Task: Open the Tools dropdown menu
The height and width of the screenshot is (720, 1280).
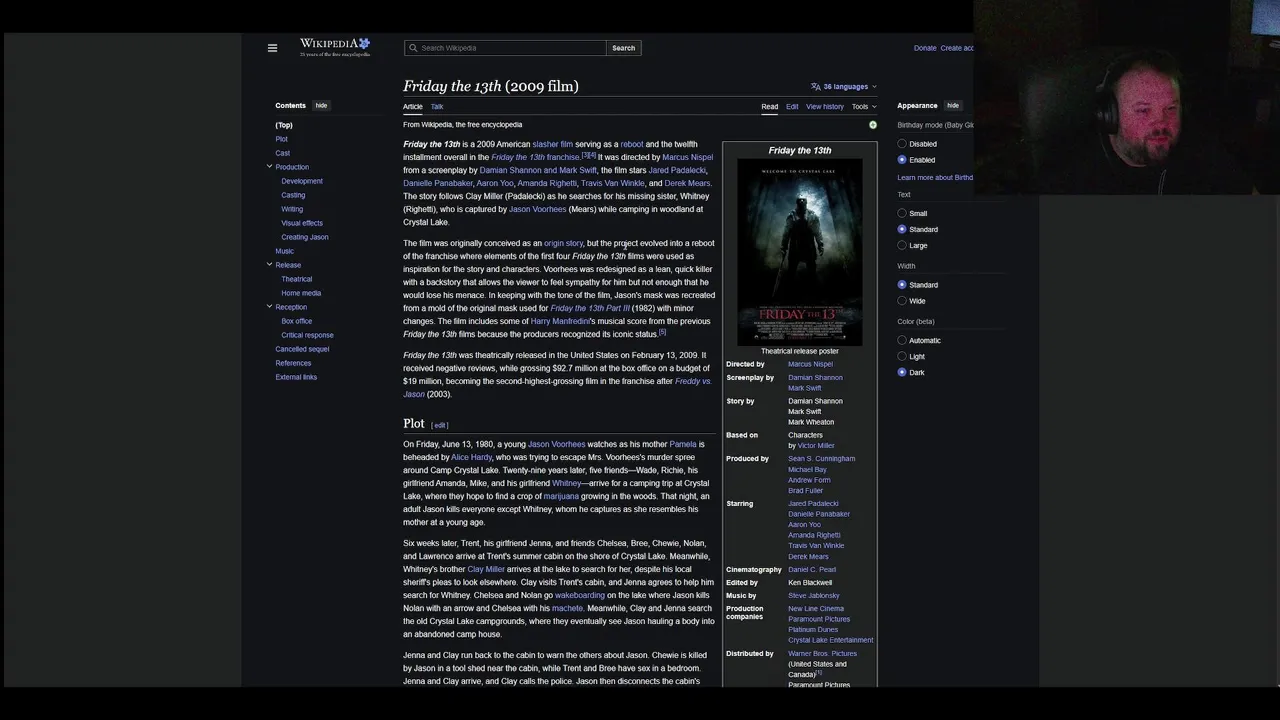Action: click(864, 106)
